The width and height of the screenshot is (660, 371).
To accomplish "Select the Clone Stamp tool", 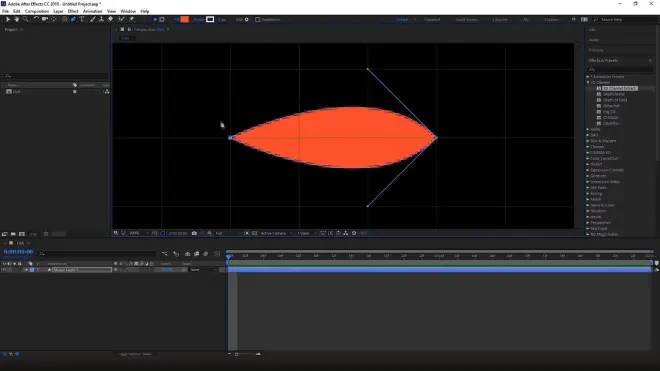I will coord(101,19).
